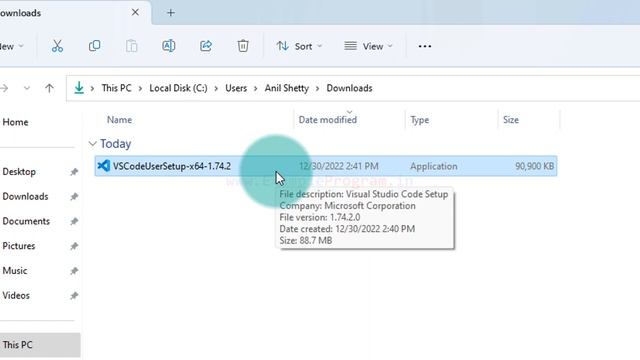Screen dimensions: 640x360
Task: Open Desktop in navigation pane
Action: (19, 172)
